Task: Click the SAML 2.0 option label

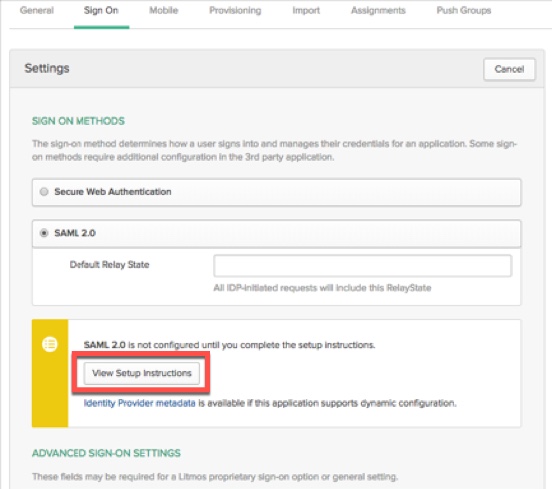Action: [x=75, y=233]
